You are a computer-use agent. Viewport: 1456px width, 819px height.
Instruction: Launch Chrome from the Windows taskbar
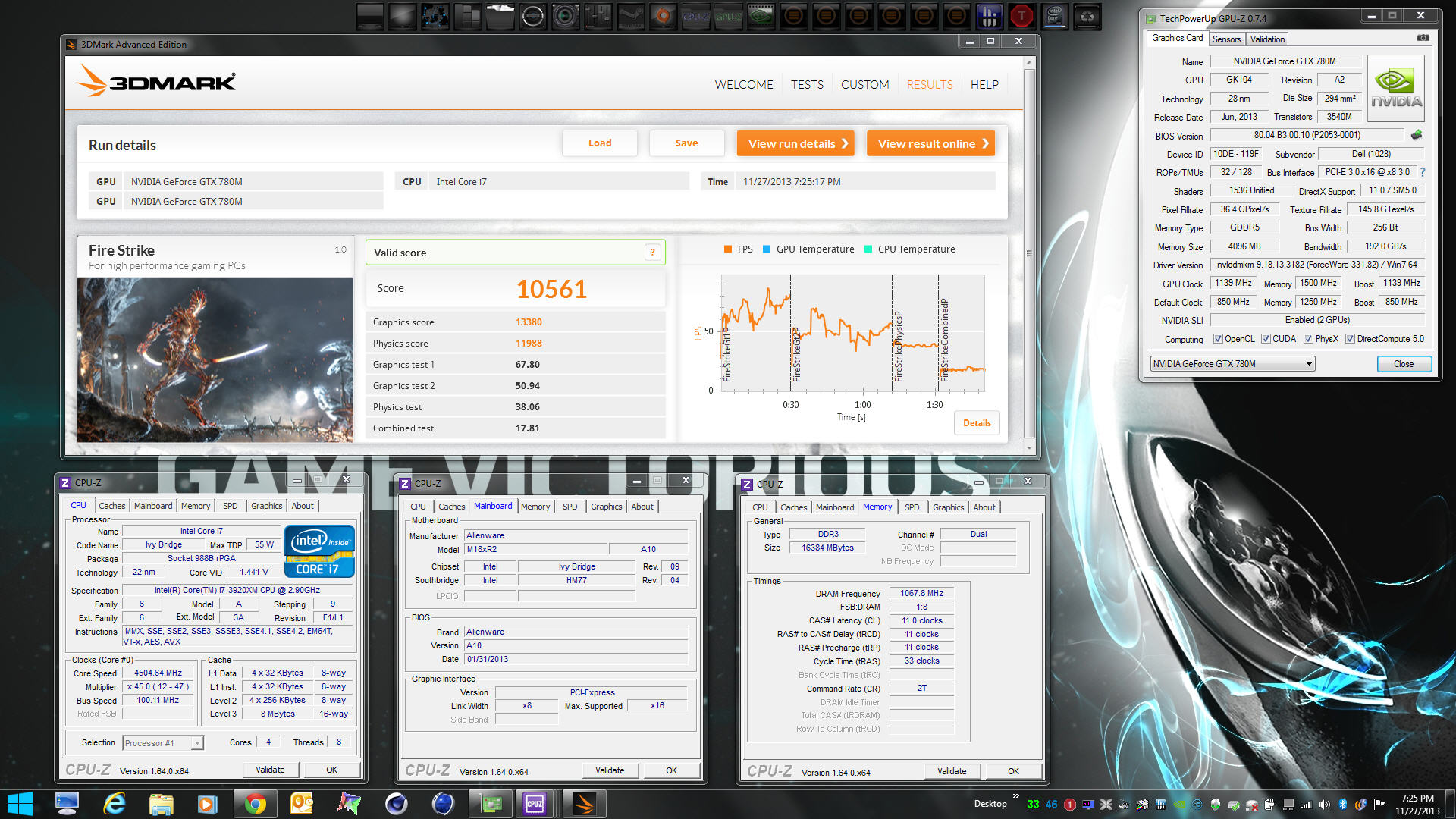(255, 804)
